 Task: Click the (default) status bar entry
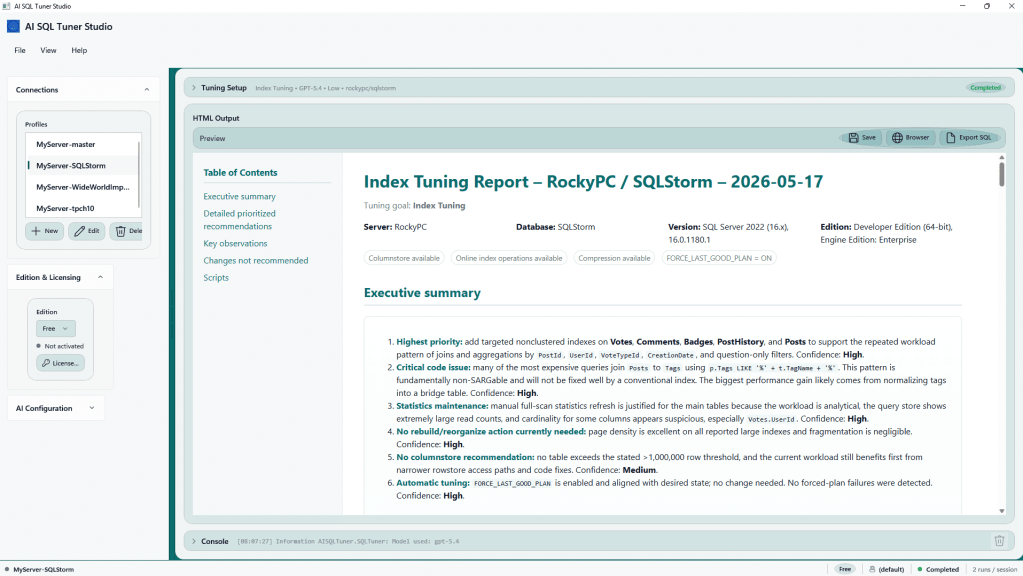[886, 569]
